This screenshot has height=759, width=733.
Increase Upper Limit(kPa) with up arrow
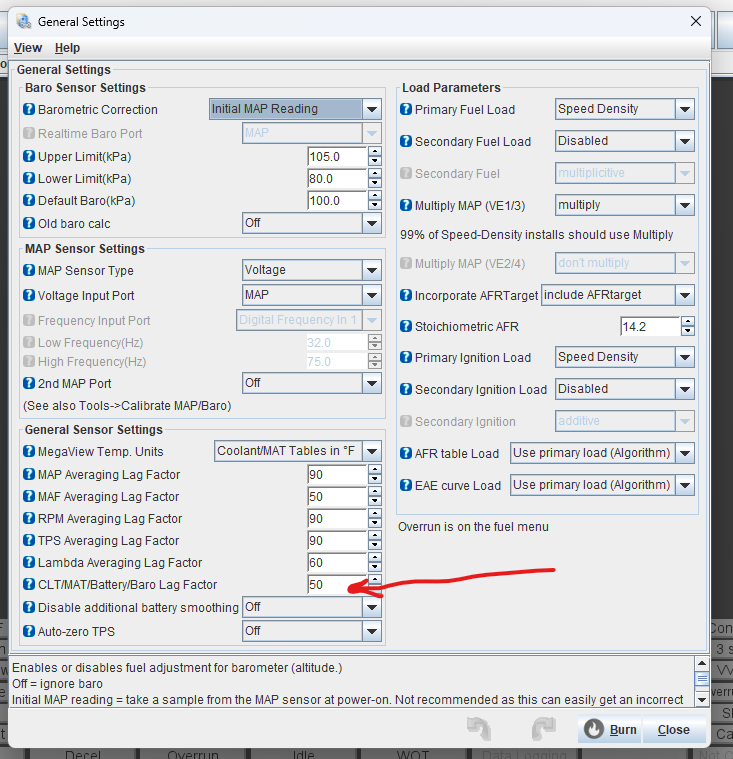375,152
